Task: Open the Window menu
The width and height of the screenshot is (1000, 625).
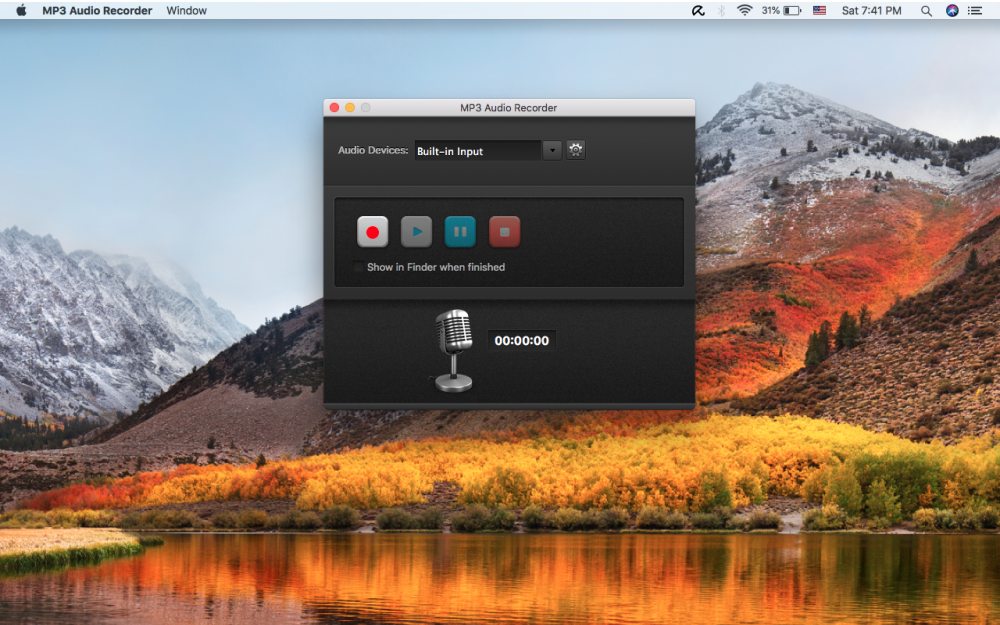Action: pyautogui.click(x=185, y=10)
